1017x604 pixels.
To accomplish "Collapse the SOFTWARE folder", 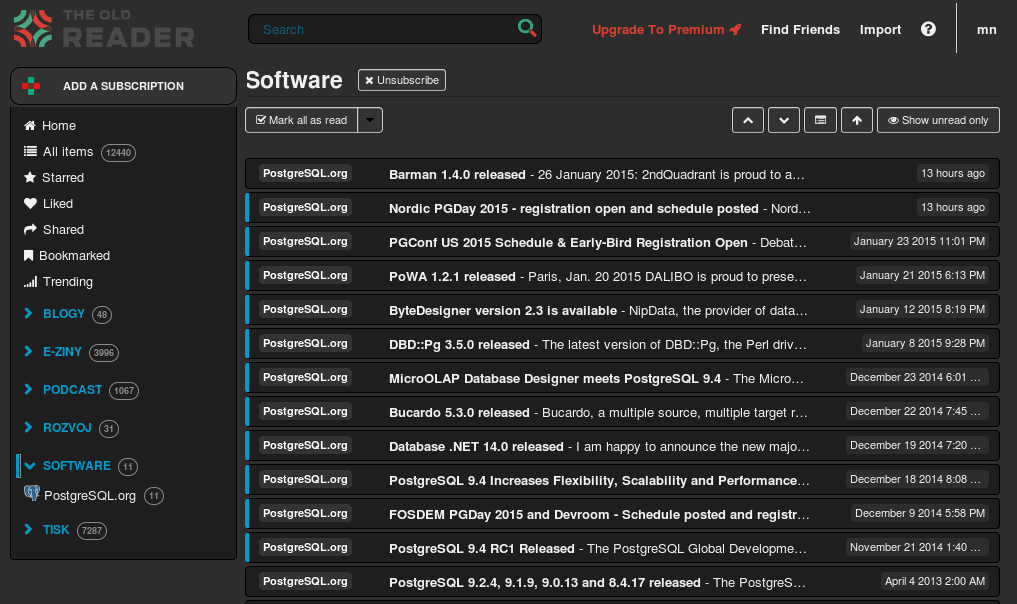I will point(27,465).
